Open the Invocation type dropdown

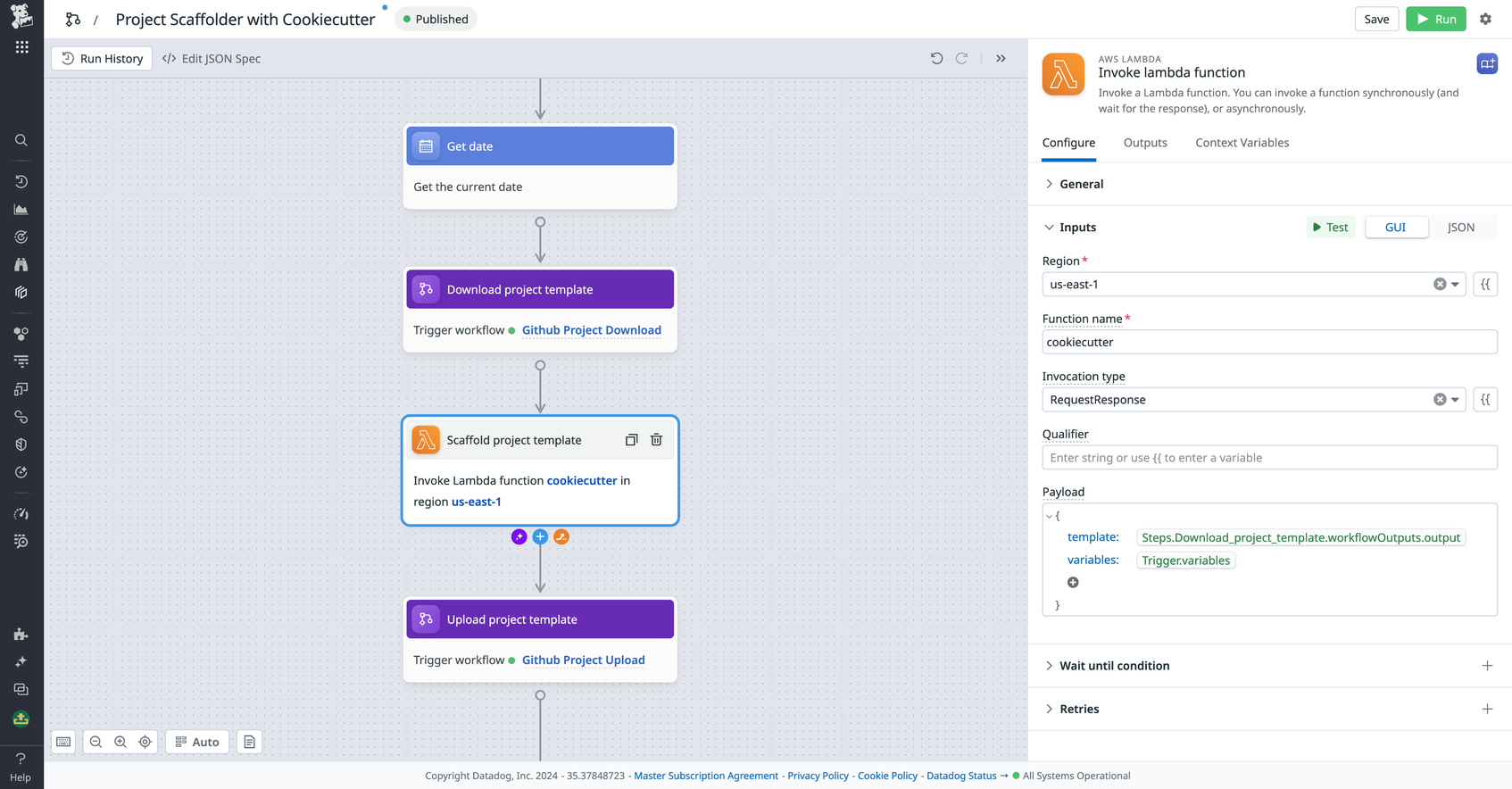click(x=1455, y=400)
